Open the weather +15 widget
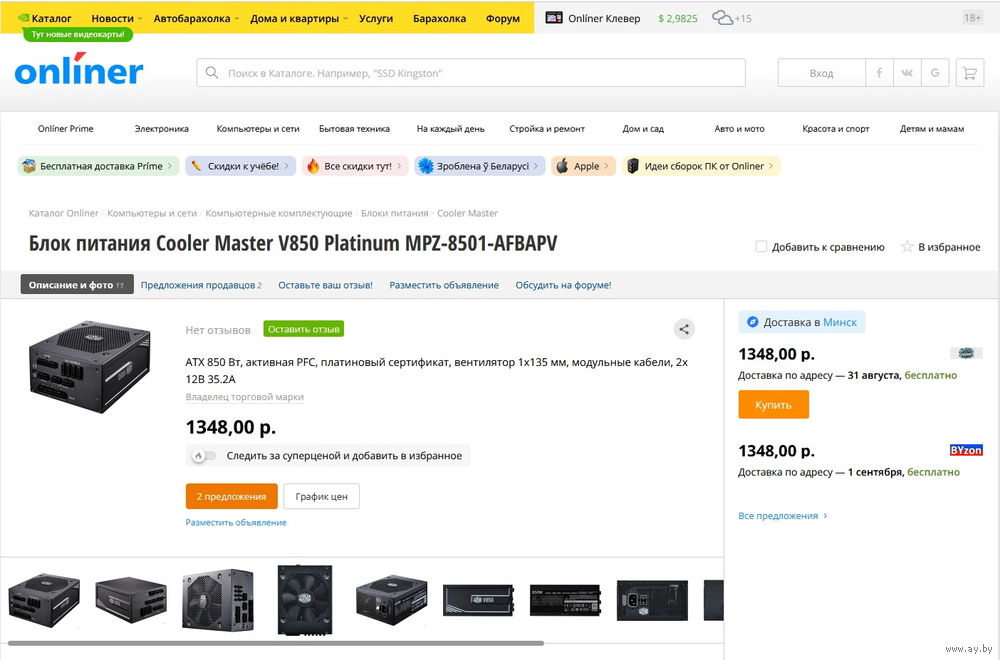Screen dimensions: 1000x660 point(732,18)
